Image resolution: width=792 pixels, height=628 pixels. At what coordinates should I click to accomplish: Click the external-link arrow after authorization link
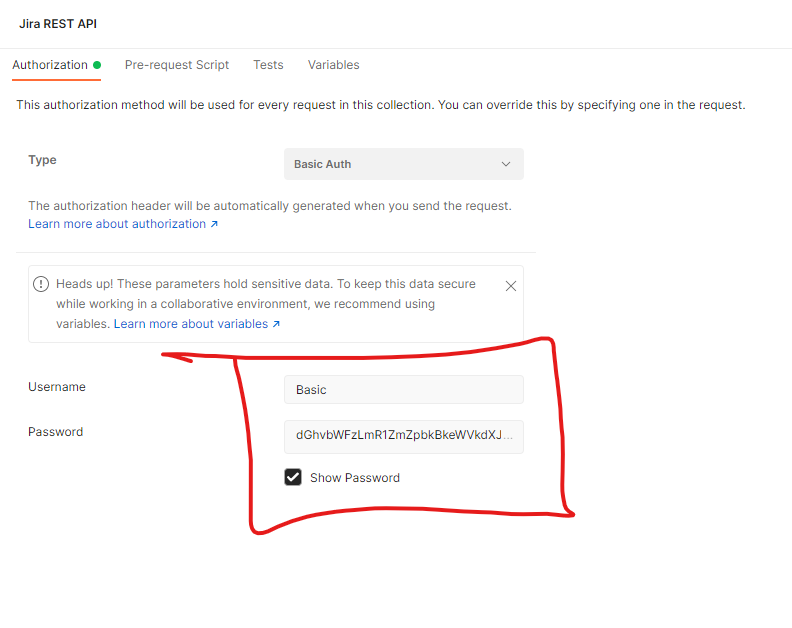click(x=214, y=224)
